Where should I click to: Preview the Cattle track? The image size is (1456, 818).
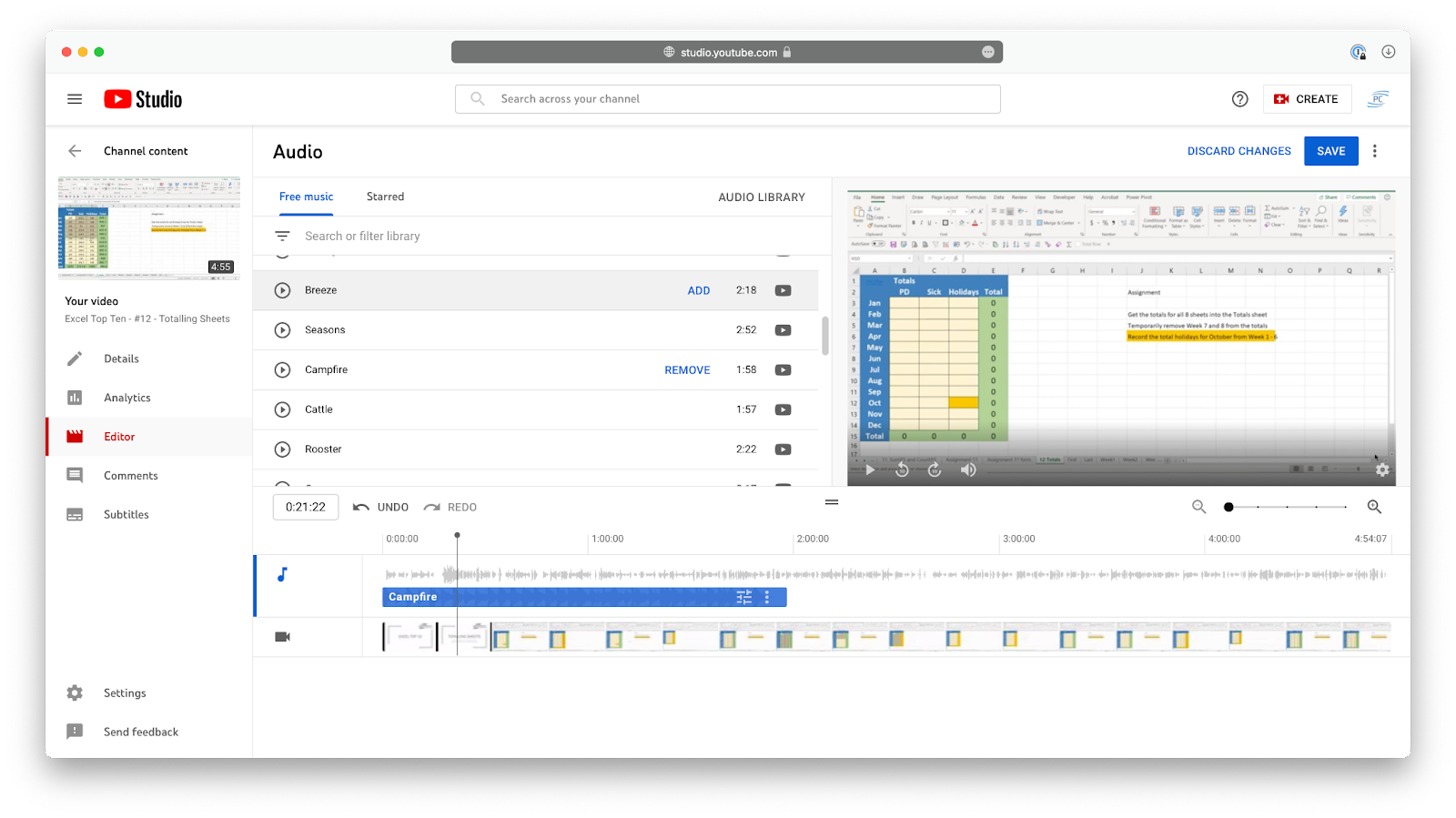[283, 409]
